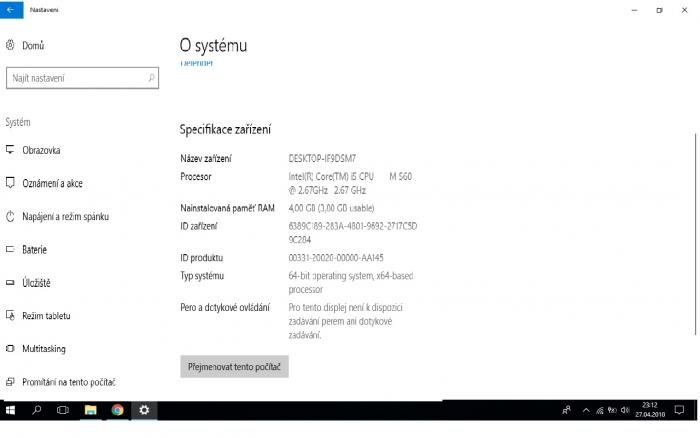Open Napájení a režim spánku
Screen dimensions: 700x438
58,217
